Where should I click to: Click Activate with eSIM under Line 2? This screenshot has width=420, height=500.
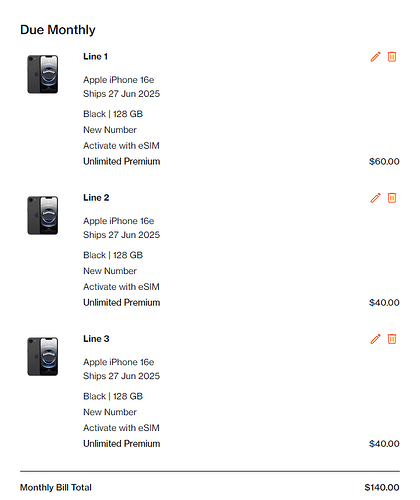(x=121, y=287)
